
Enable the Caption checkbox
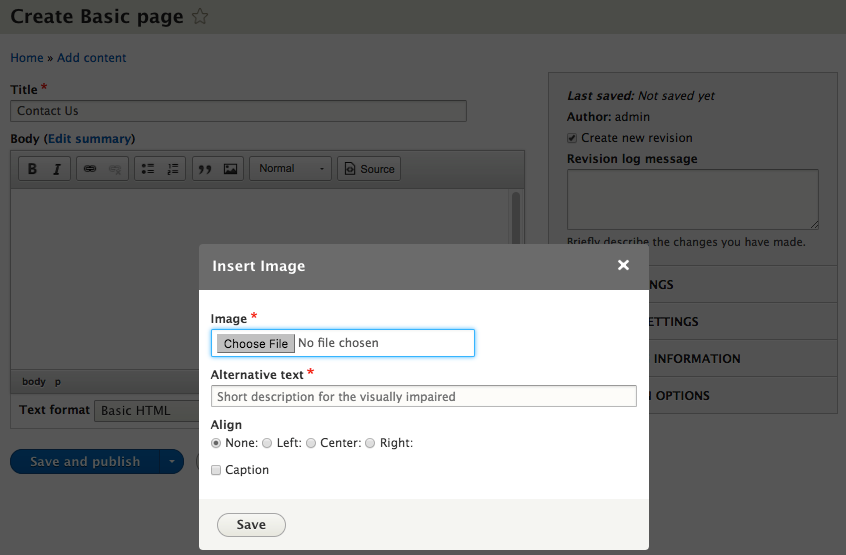pos(216,470)
